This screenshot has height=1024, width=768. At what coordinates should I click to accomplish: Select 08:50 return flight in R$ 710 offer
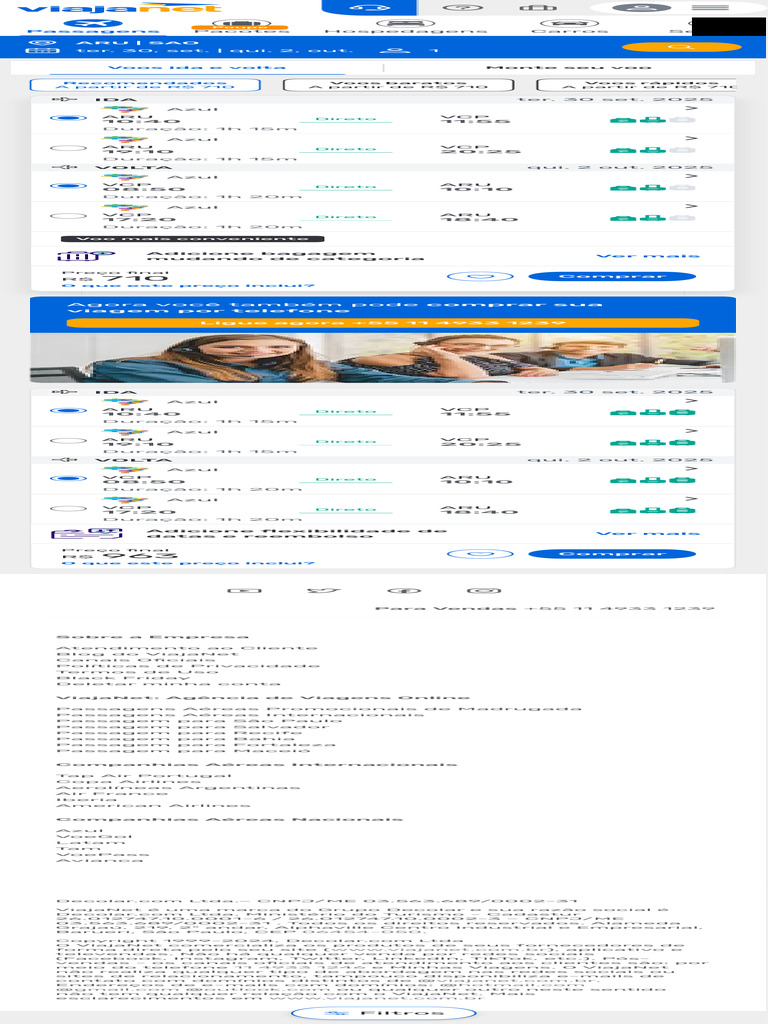click(x=68, y=186)
